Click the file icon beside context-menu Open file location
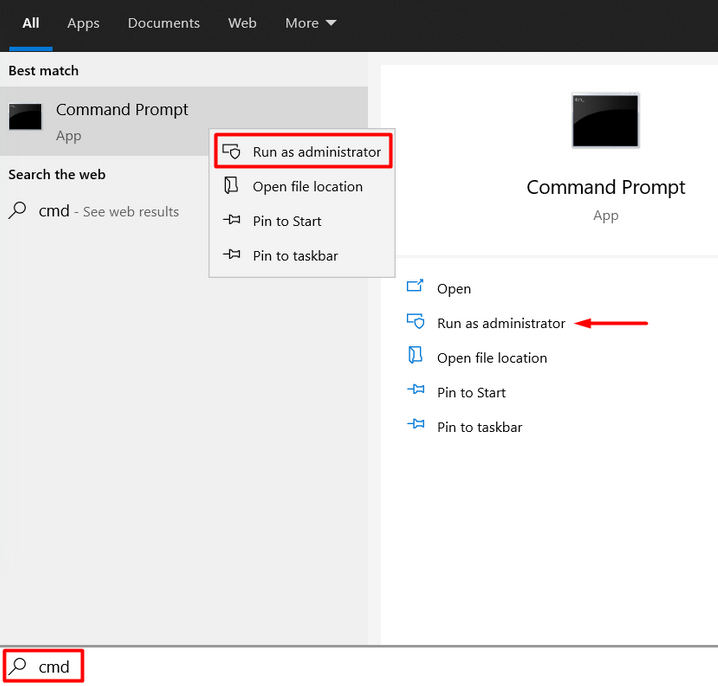 tap(232, 186)
